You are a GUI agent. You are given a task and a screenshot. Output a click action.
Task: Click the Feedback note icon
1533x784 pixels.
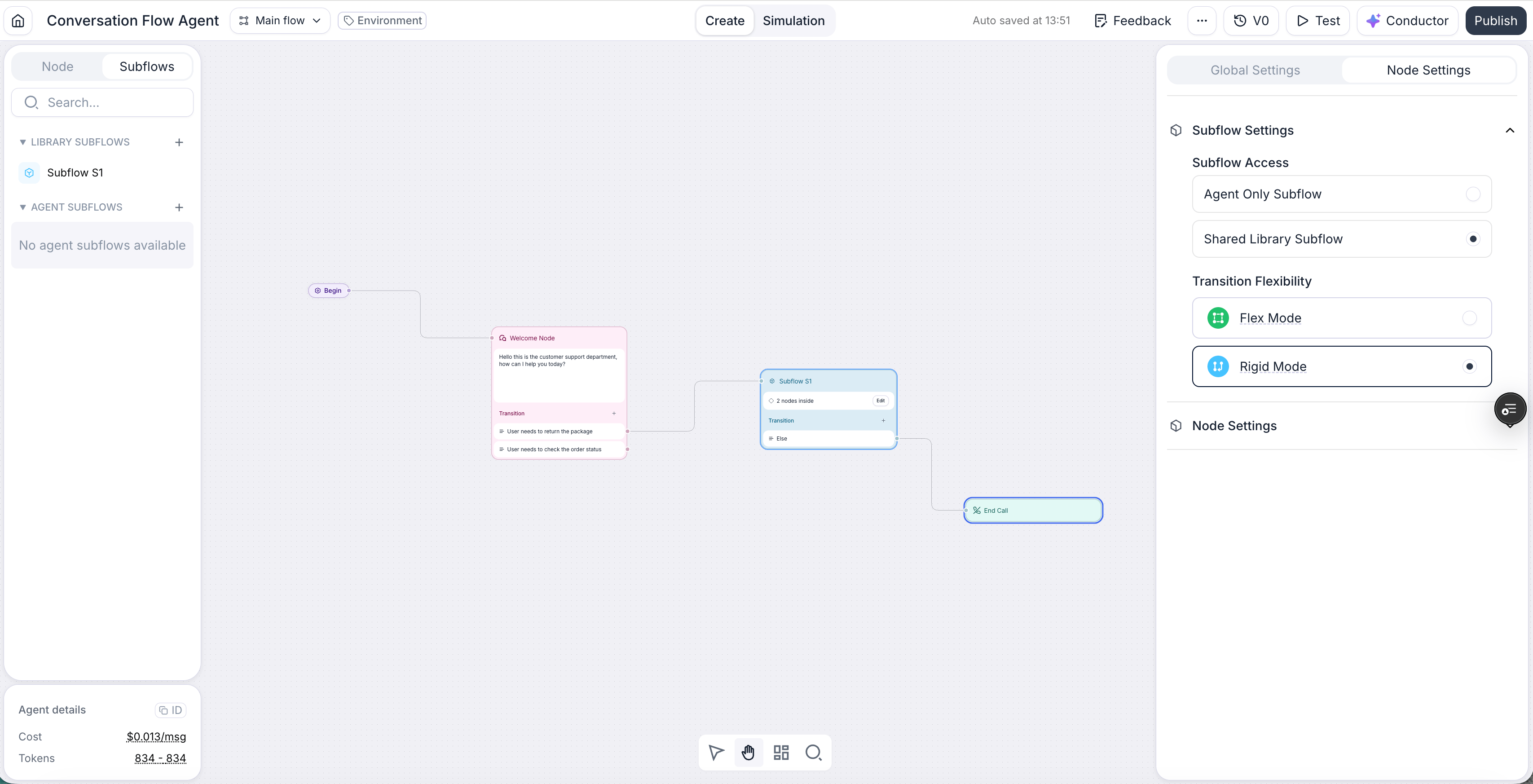1101,21
